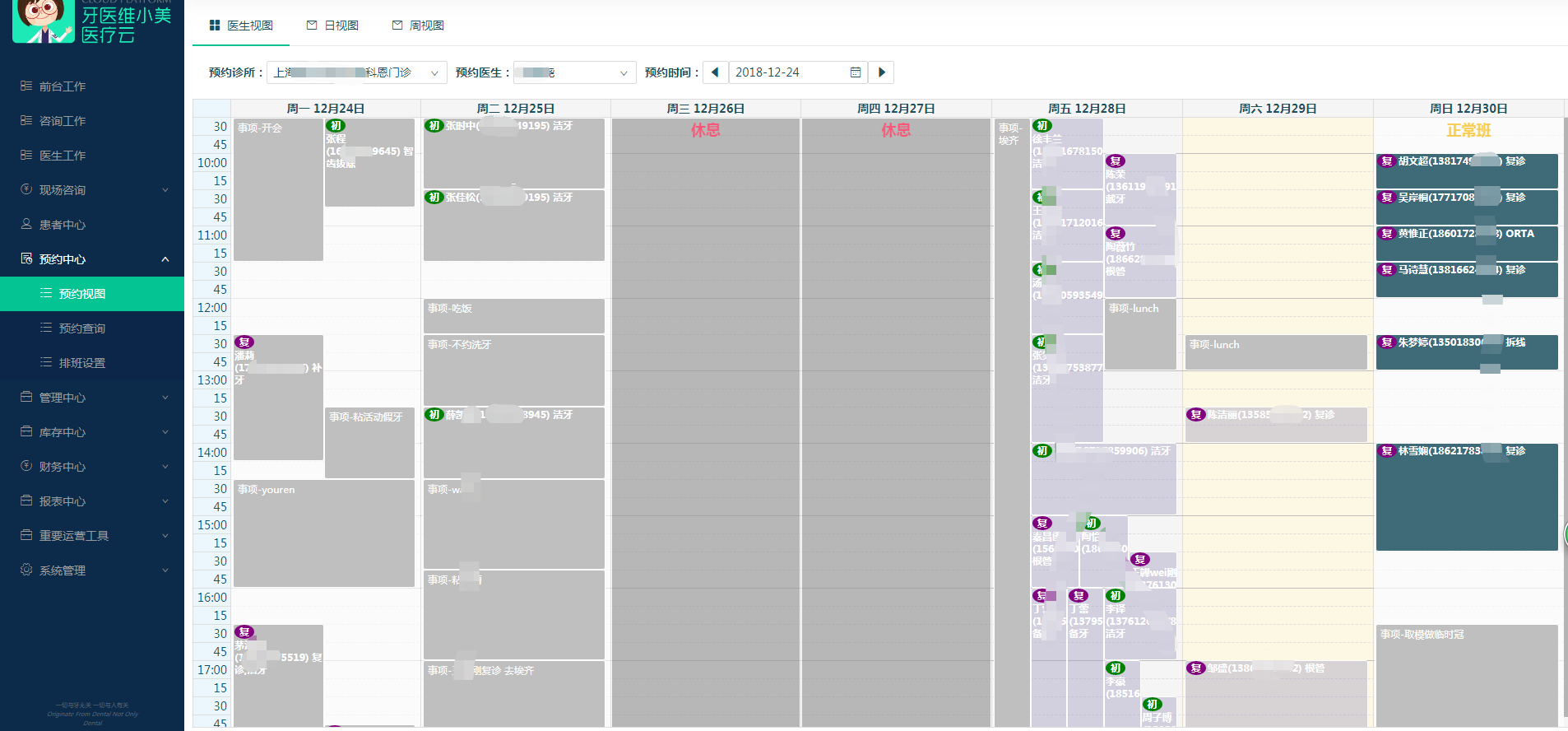Click the 医生工作 list icon
The image size is (1568, 731).
(26, 155)
